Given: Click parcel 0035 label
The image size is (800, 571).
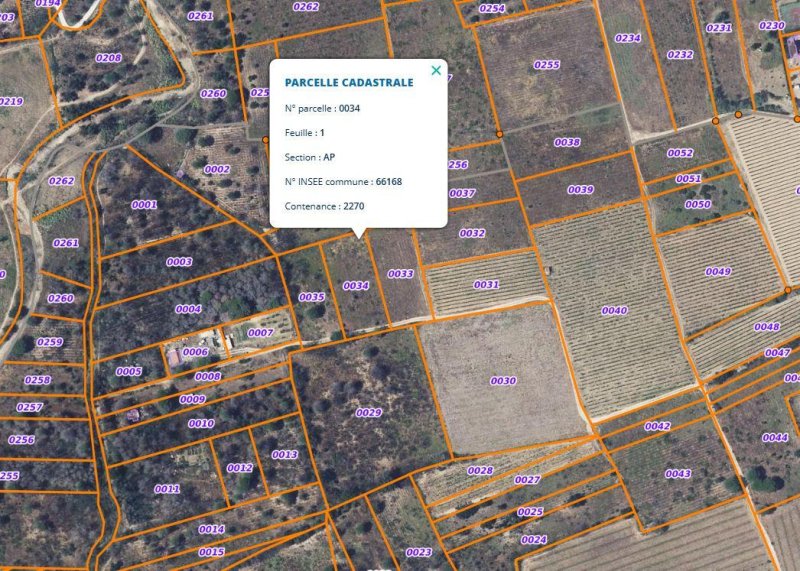Looking at the screenshot, I should coord(312,297).
